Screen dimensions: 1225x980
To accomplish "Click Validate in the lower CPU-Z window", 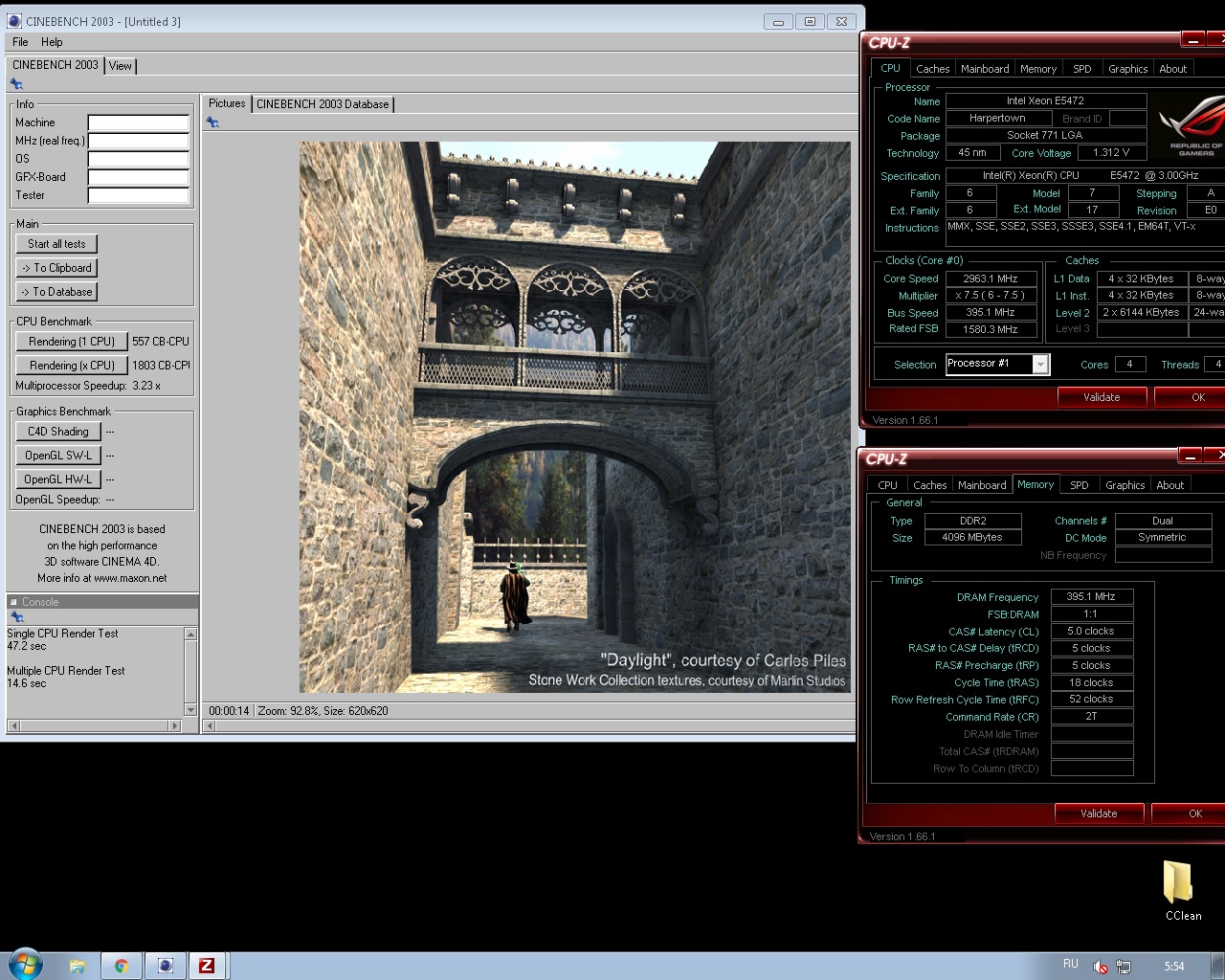I will click(1099, 813).
